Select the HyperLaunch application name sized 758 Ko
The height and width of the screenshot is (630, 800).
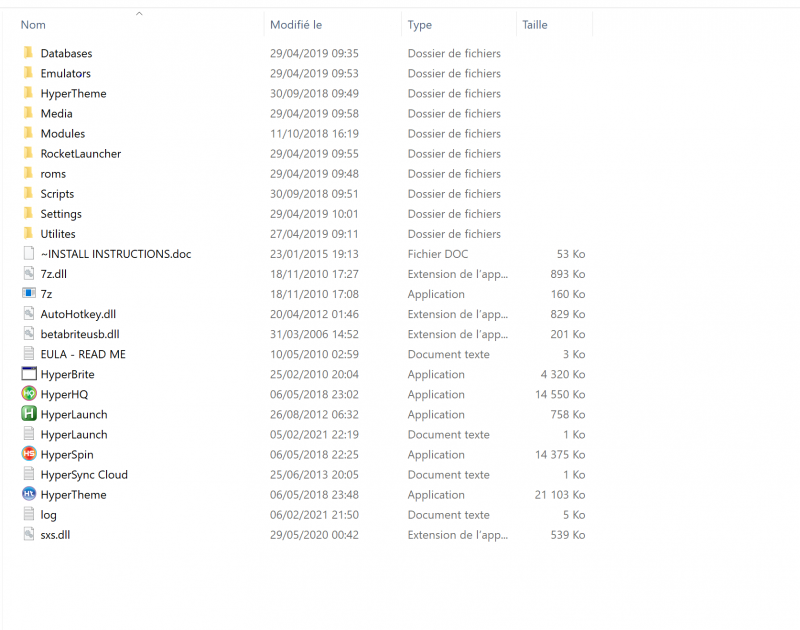pyautogui.click(x=74, y=414)
